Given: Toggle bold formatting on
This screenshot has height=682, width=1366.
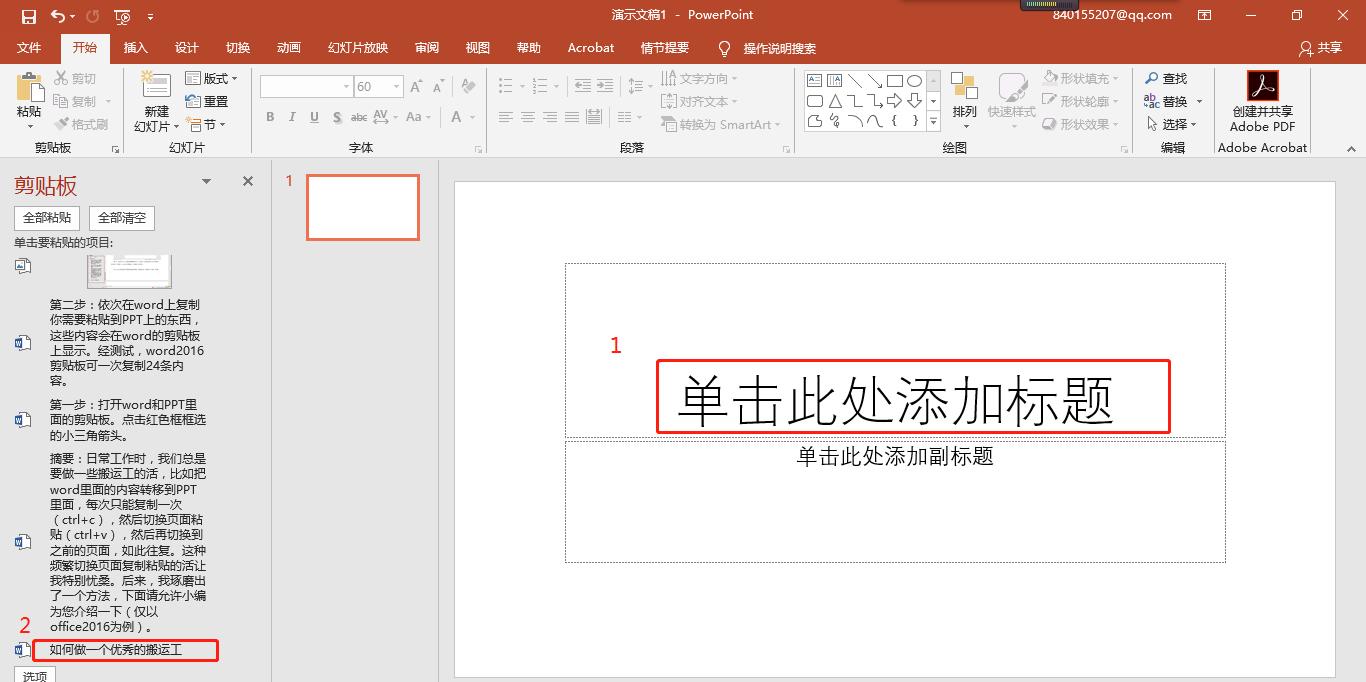Looking at the screenshot, I should pyautogui.click(x=269, y=117).
